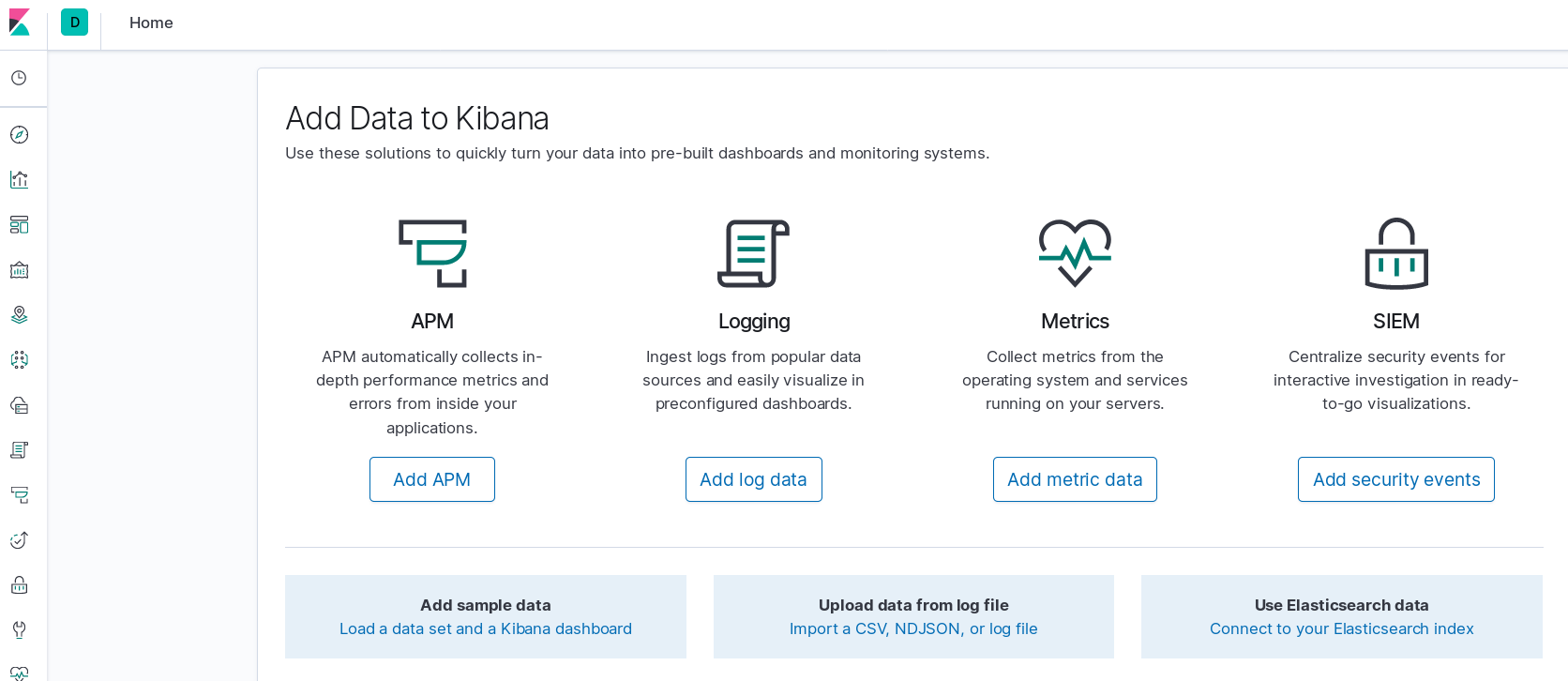Click the Add APM button
The image size is (1568, 681).
coord(432,479)
